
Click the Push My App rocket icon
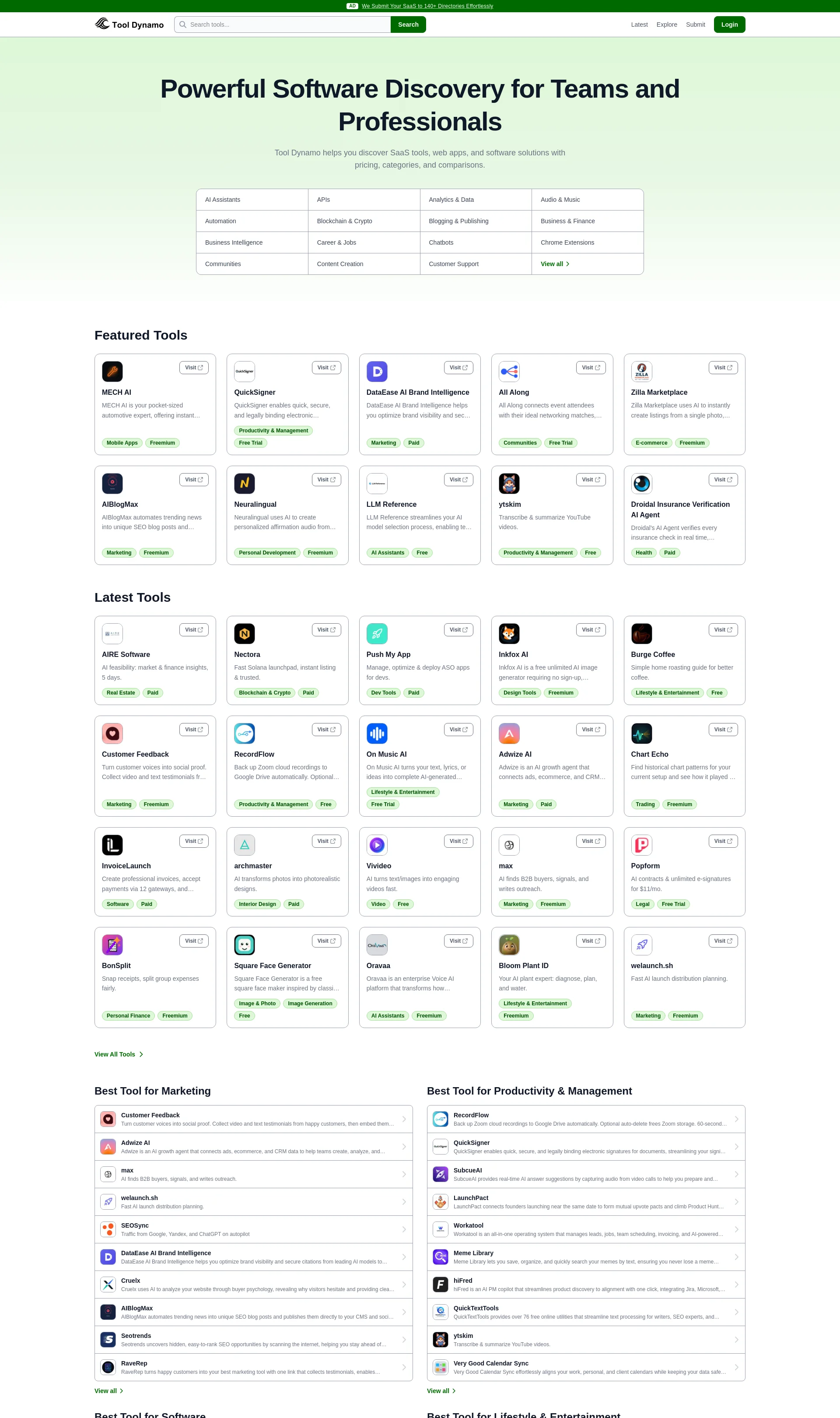point(377,633)
